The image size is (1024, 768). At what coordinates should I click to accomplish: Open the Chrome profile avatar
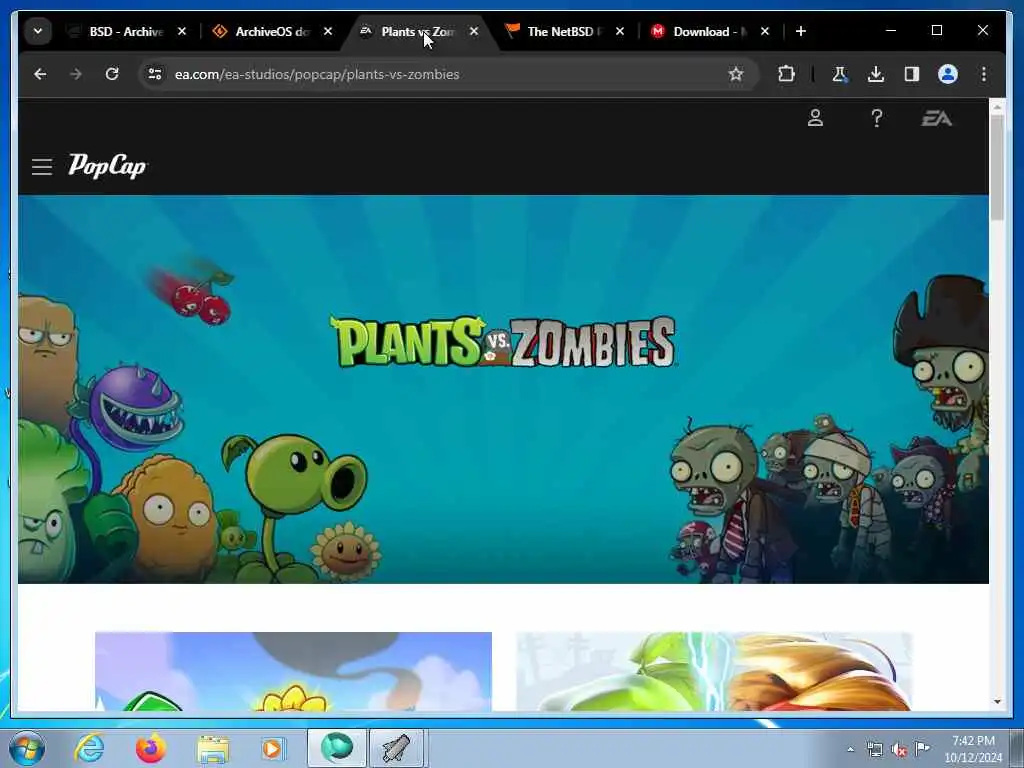948,74
